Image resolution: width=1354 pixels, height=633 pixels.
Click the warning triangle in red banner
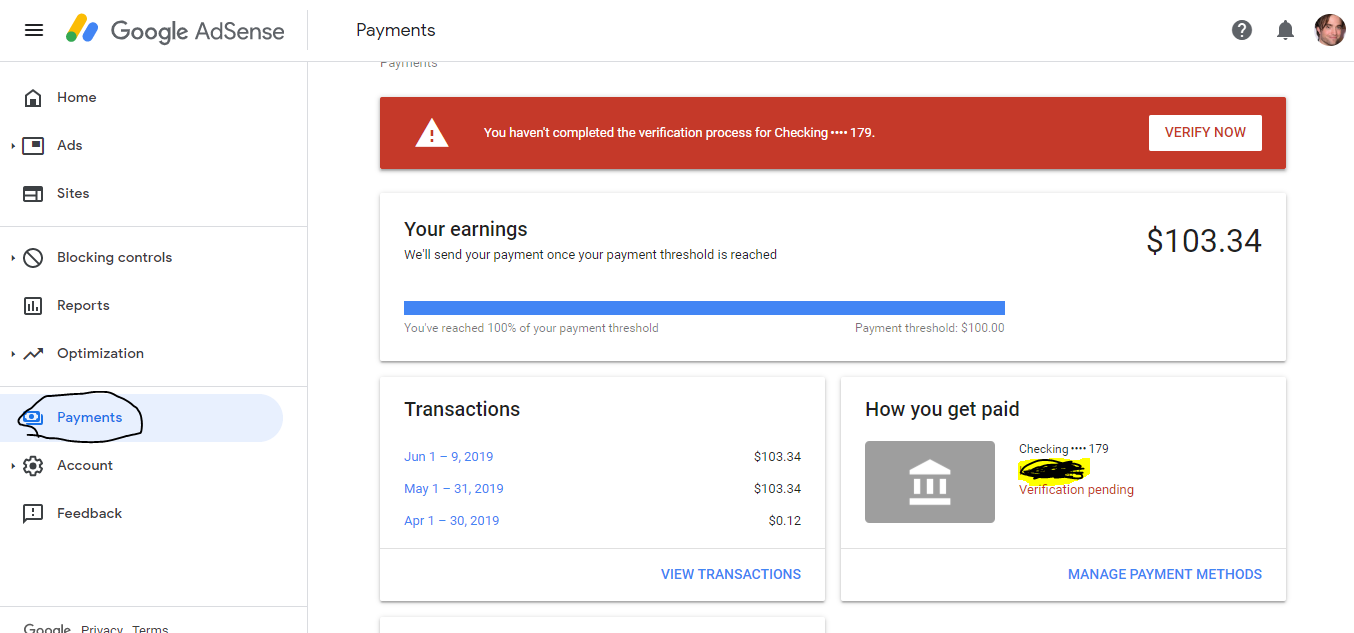click(x=432, y=132)
